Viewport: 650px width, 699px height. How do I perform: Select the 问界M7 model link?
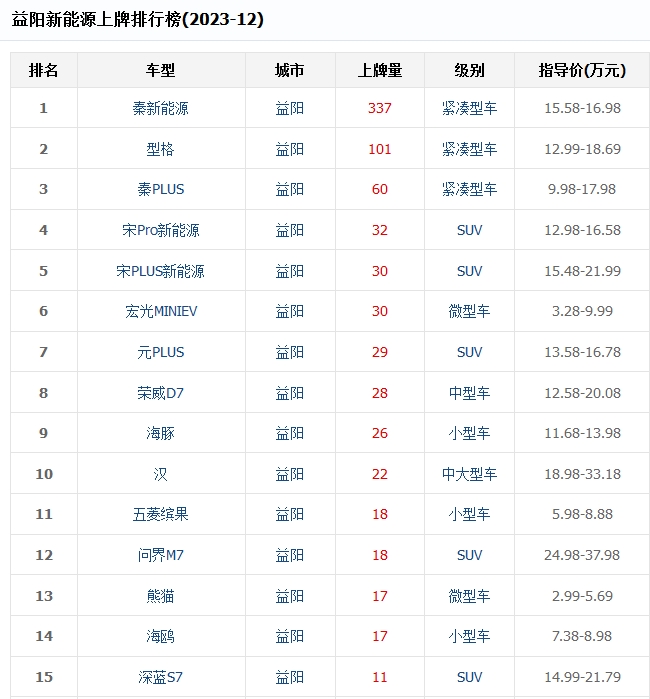click(160, 555)
